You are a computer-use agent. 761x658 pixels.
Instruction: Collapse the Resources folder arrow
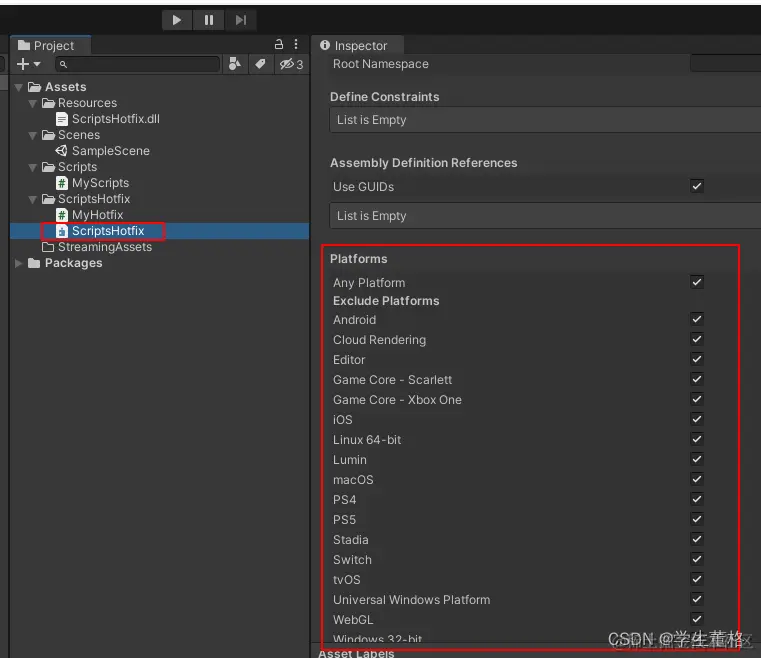pos(33,103)
